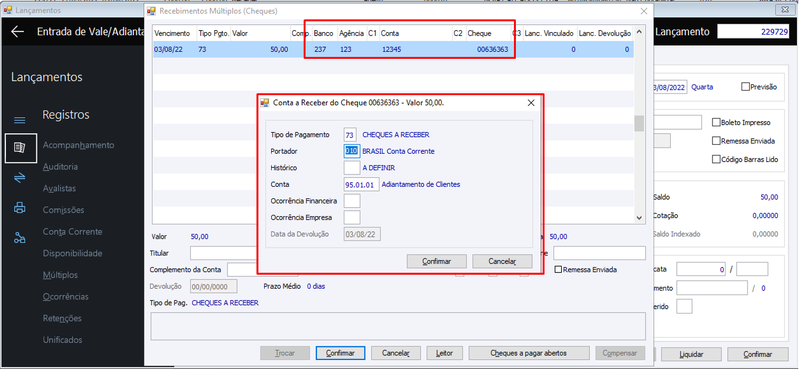Open the Disponibilidade entry
This screenshot has width=800, height=369.
tap(72, 253)
